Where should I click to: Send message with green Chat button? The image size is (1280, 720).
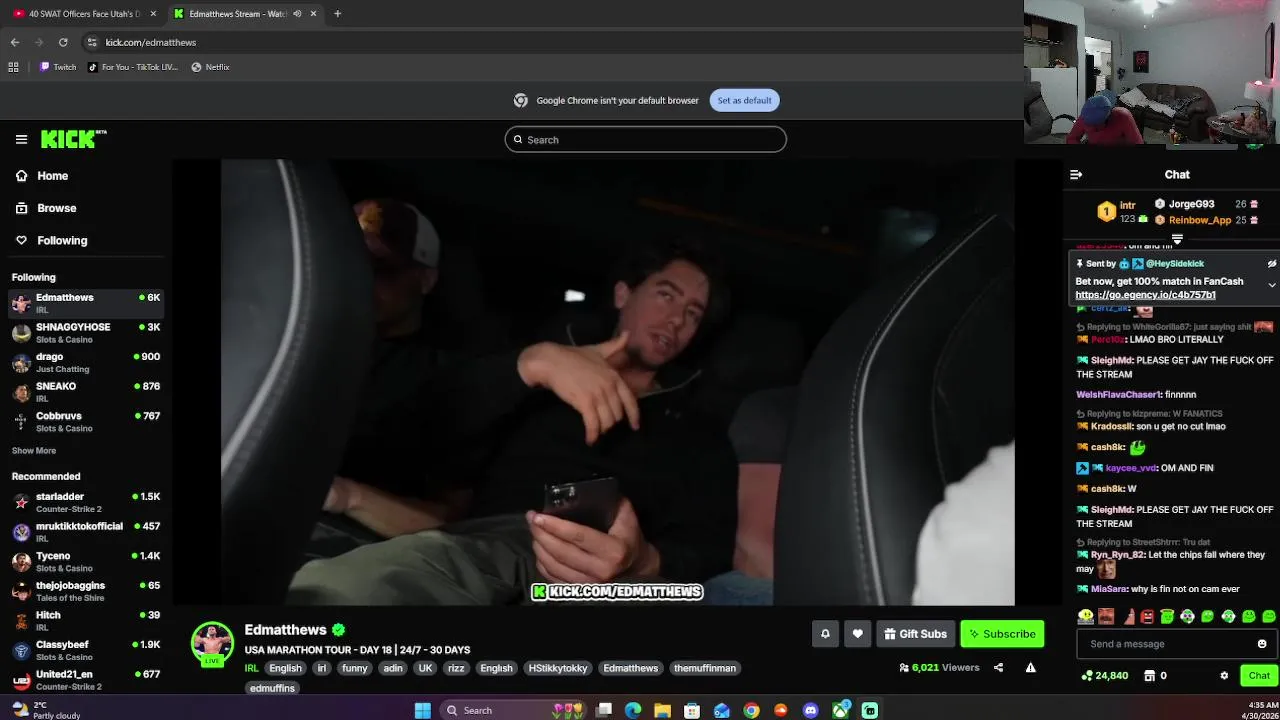(1259, 676)
